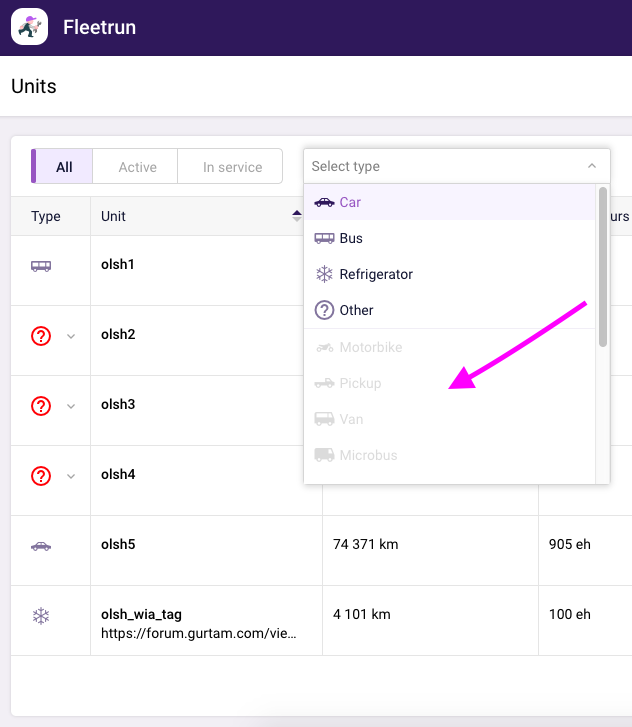This screenshot has height=727, width=632.
Task: Click the type dropdown list scrollbar
Action: point(602,267)
